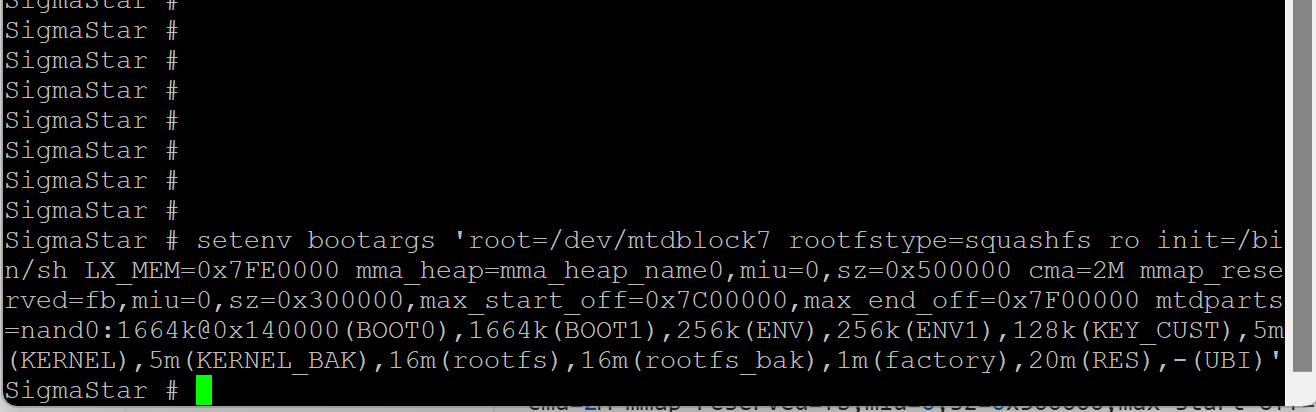
Task: Click the last SigmaStar # prompt
Action: (x=91, y=391)
